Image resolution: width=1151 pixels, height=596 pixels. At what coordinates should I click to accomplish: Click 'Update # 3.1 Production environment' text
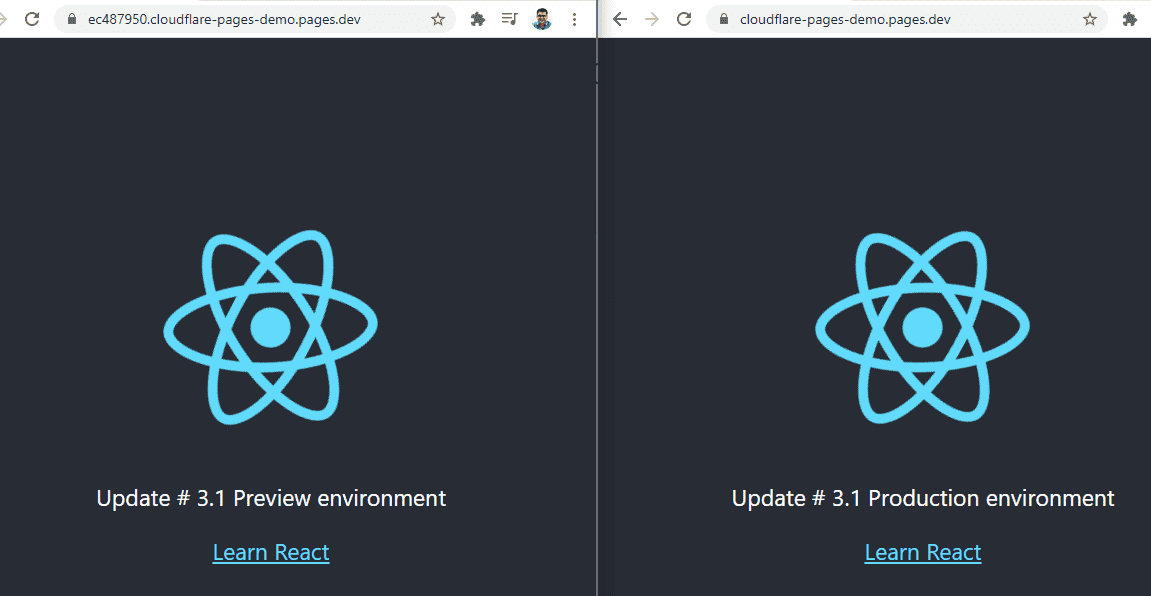(923, 498)
